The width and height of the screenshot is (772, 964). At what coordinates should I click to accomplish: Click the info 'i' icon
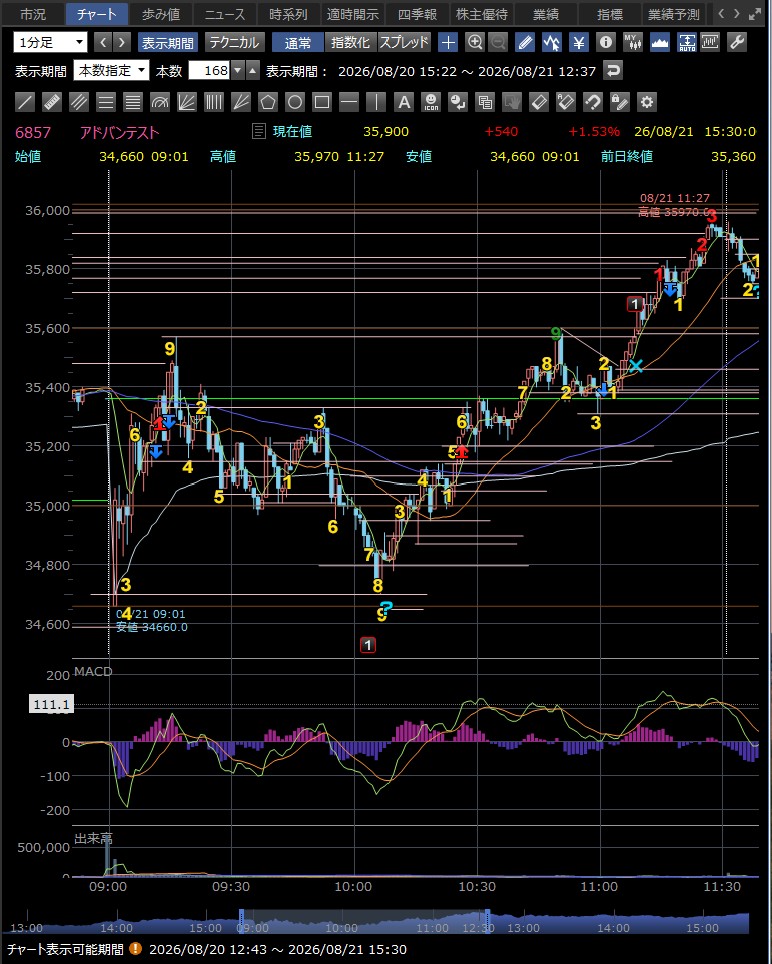[x=607, y=42]
